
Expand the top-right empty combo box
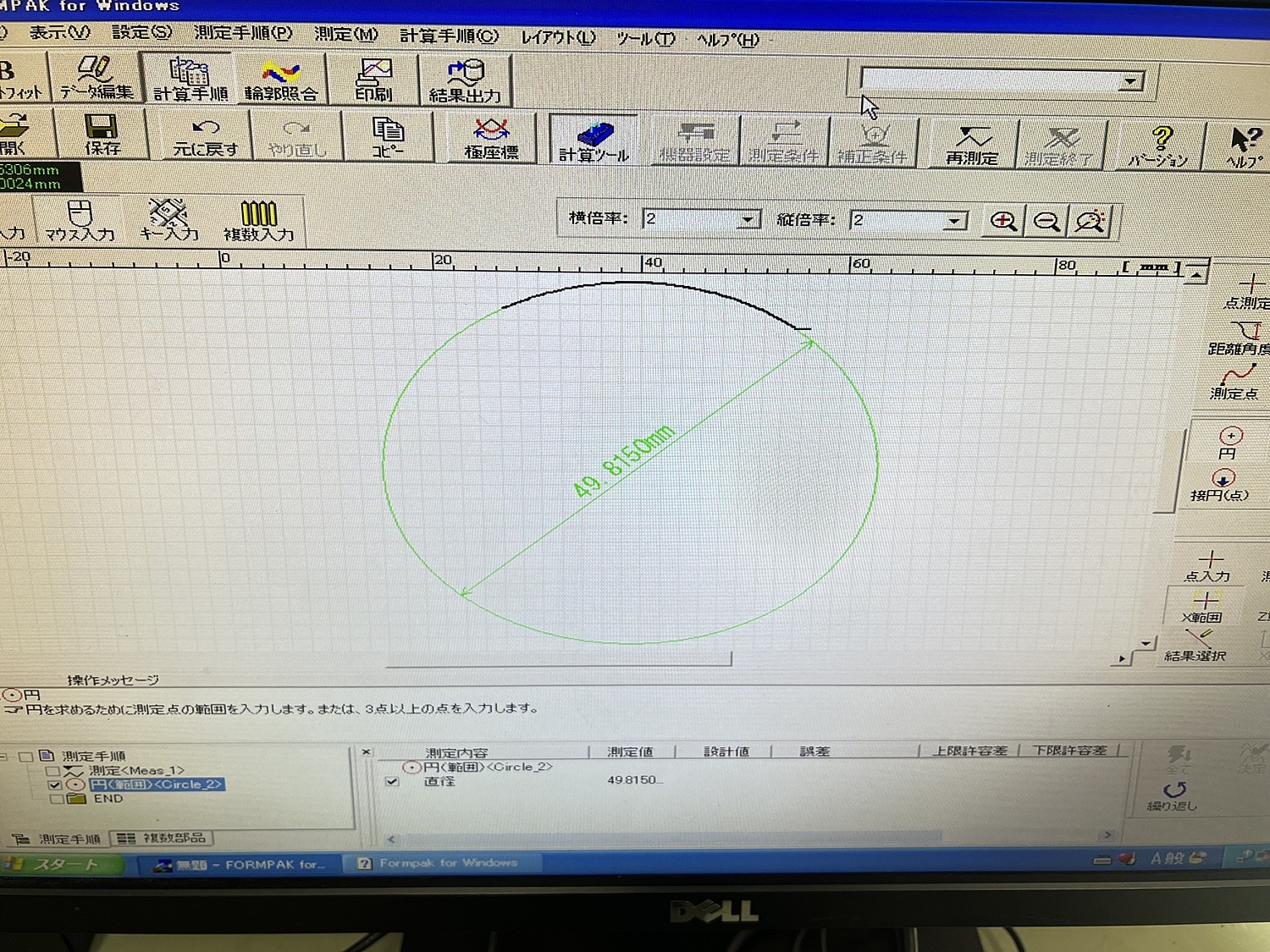(x=1130, y=81)
